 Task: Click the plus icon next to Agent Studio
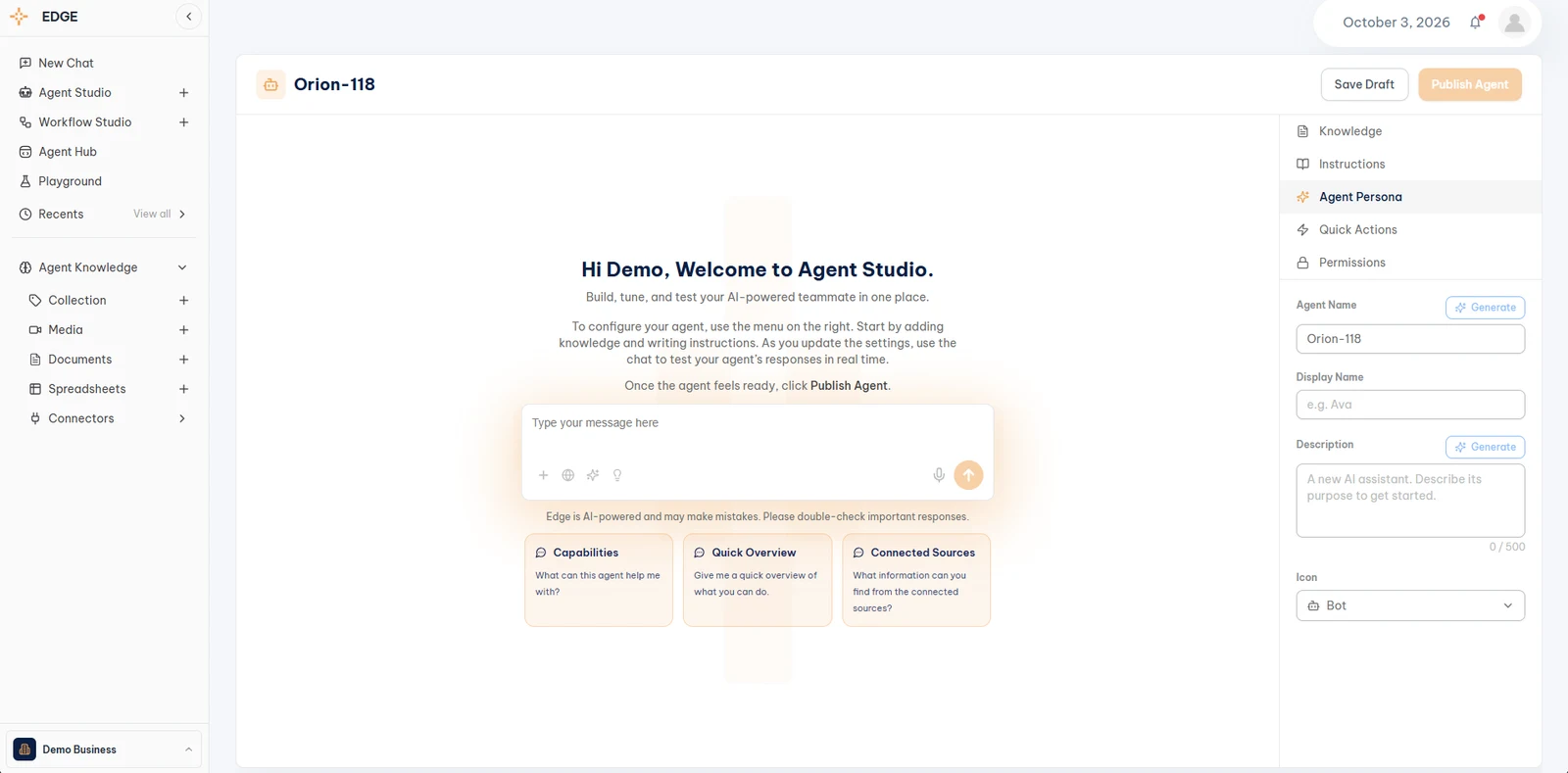point(183,93)
